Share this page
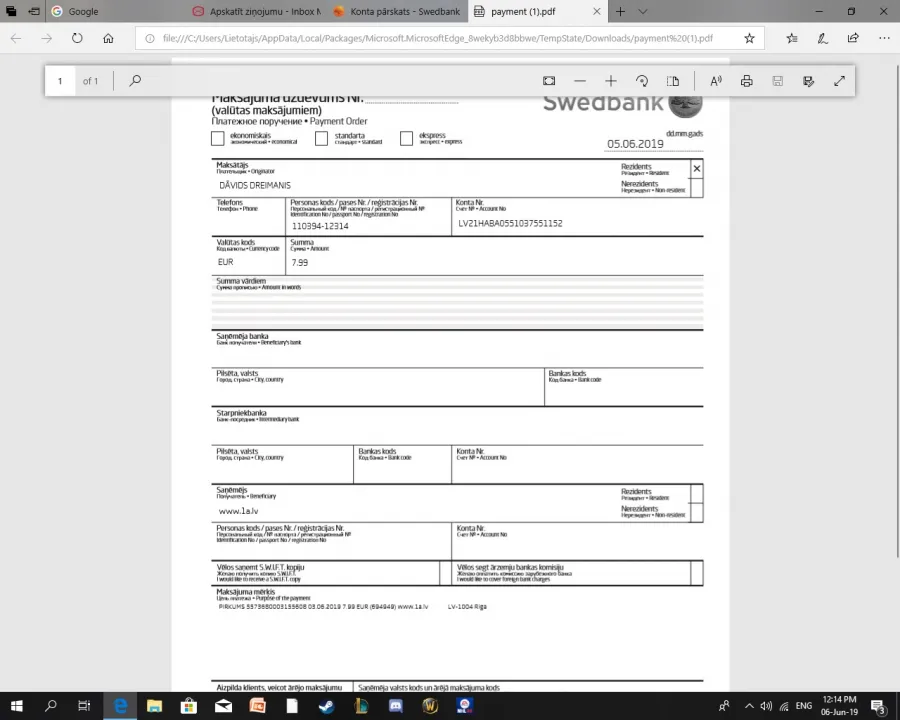 pos(853,38)
